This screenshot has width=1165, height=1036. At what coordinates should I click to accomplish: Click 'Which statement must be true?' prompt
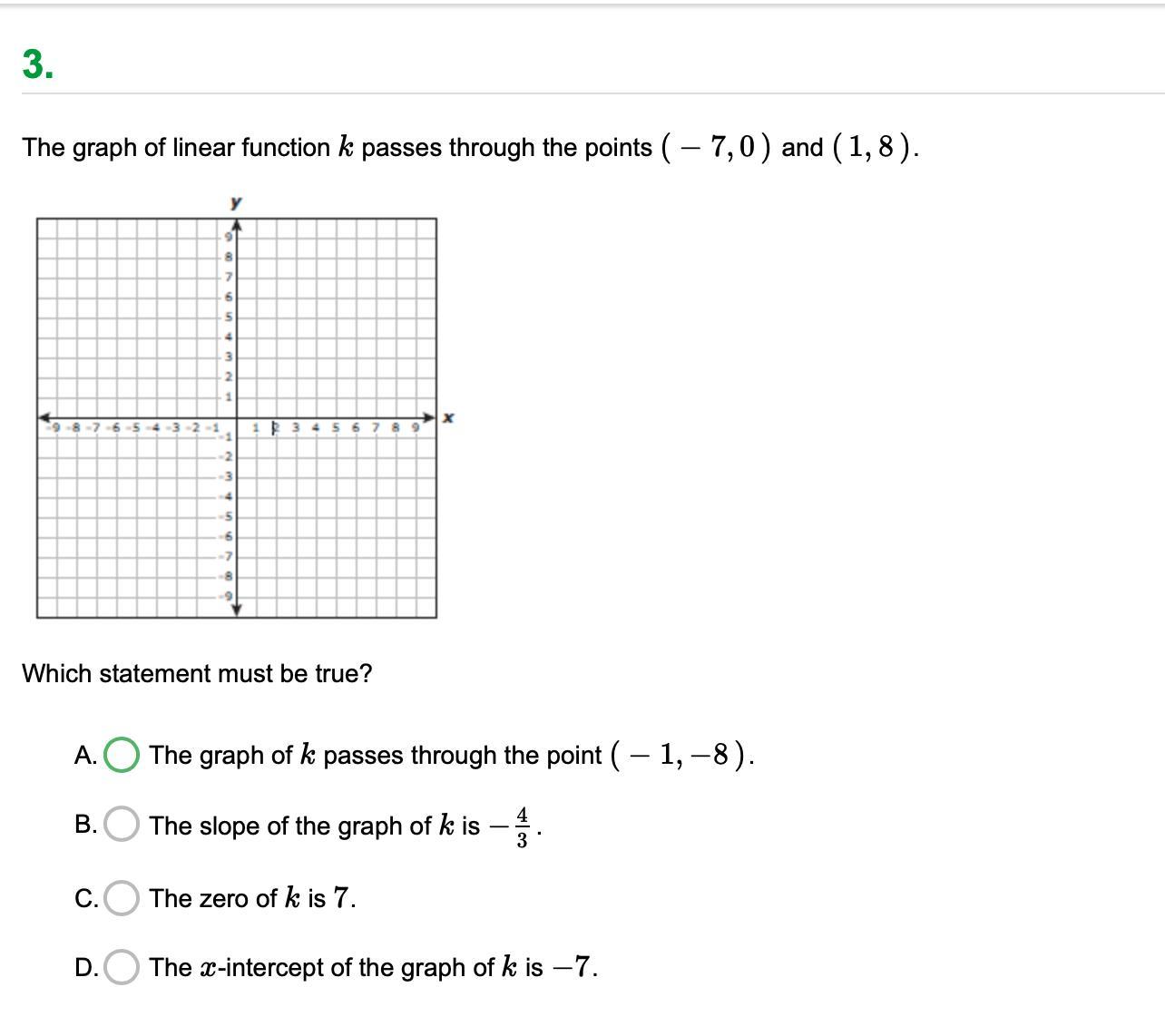pyautogui.click(x=197, y=674)
